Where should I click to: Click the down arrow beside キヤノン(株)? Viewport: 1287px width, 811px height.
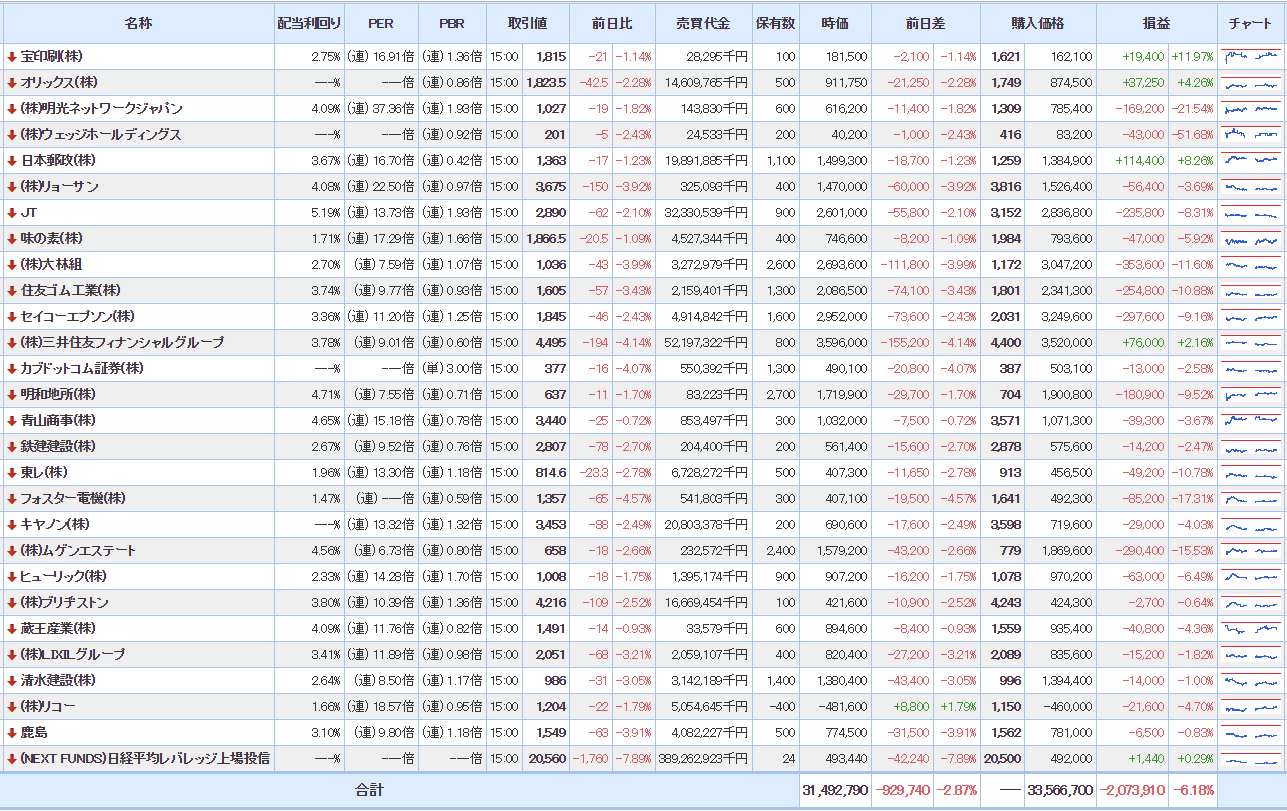tap(11, 525)
